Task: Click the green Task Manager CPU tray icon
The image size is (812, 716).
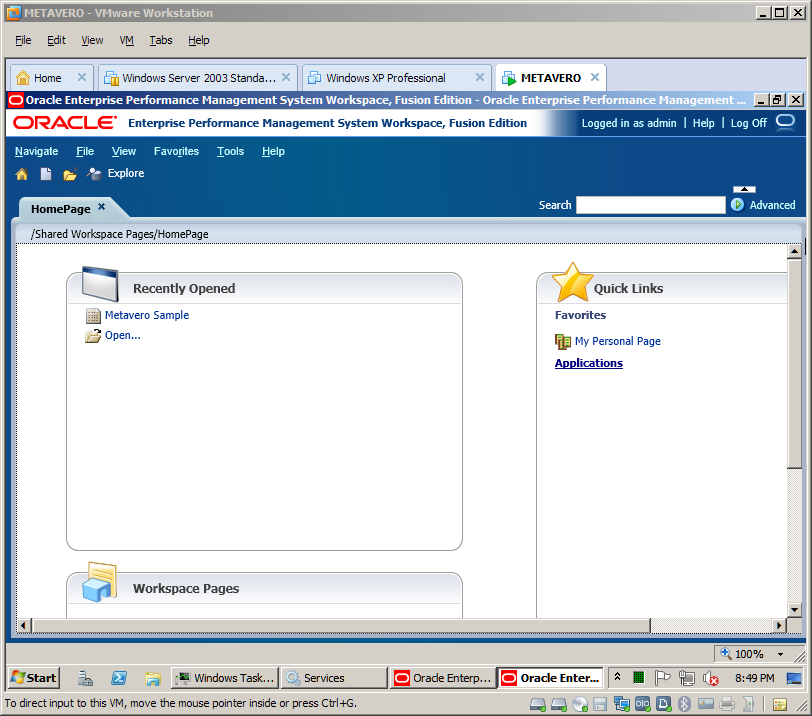Action: coord(639,678)
